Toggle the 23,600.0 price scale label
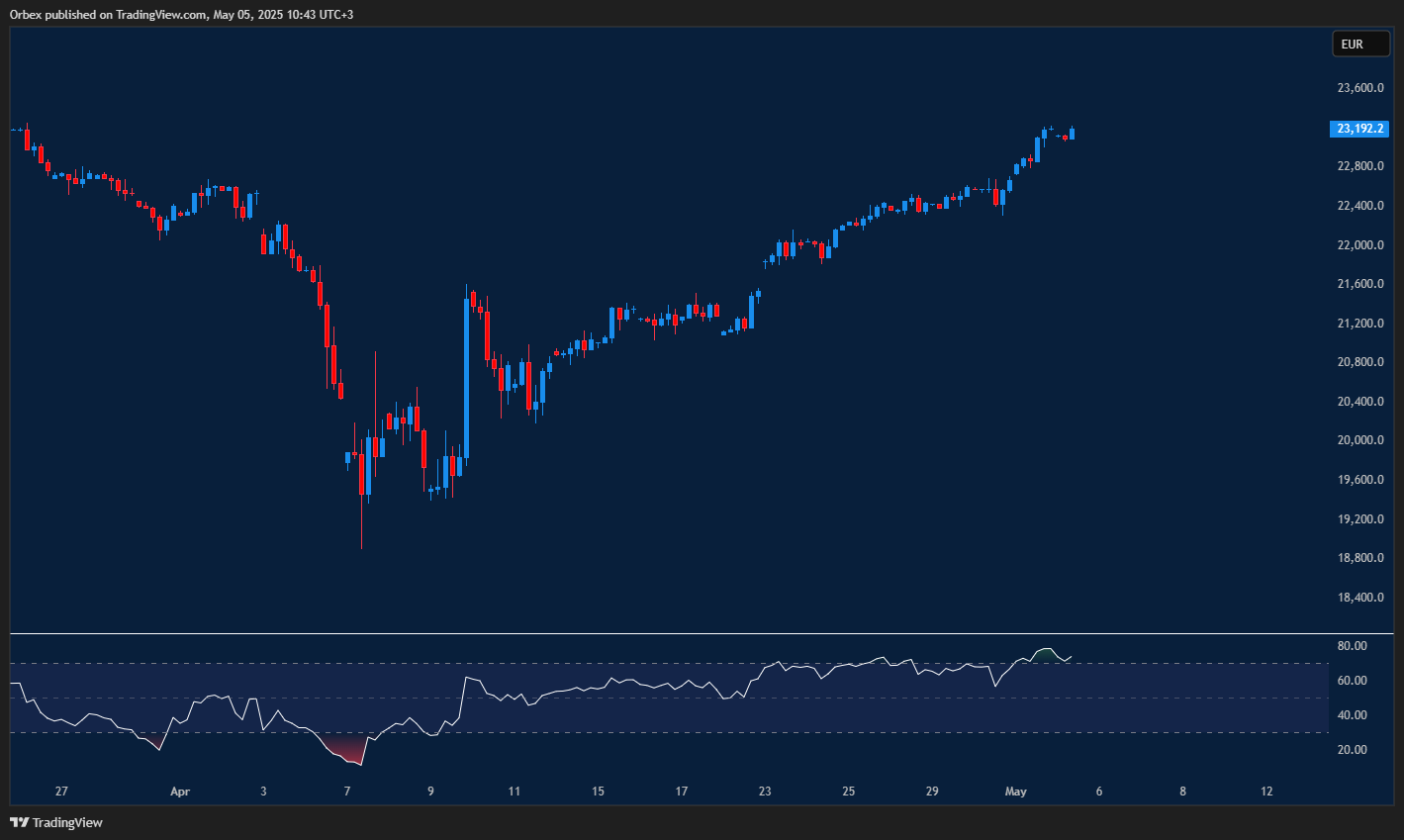 point(1358,87)
